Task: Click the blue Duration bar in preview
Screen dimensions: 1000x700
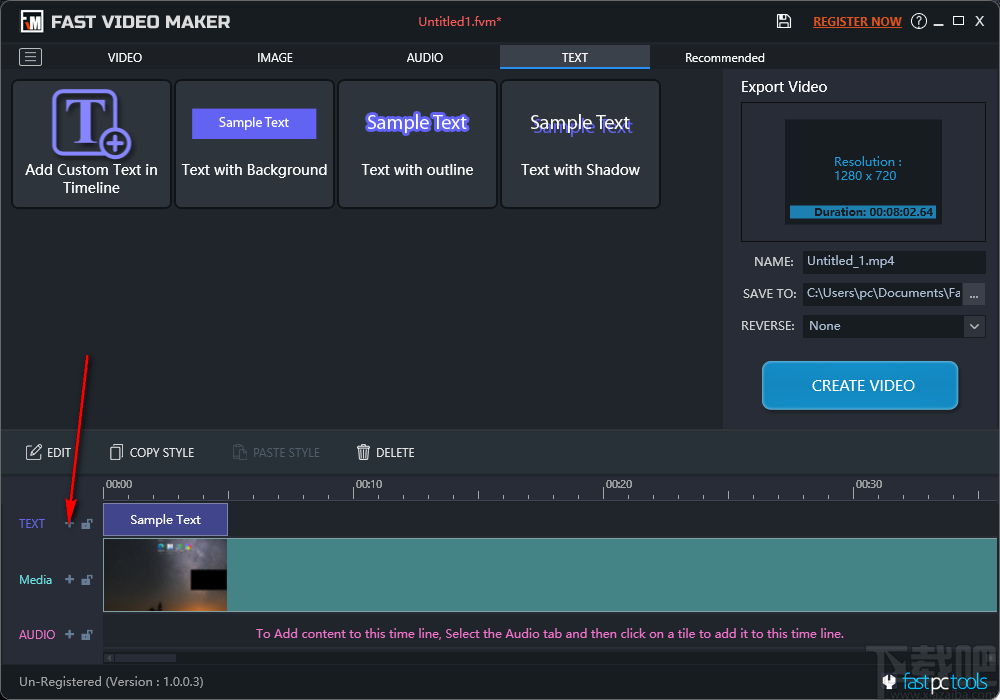Action: click(864, 211)
